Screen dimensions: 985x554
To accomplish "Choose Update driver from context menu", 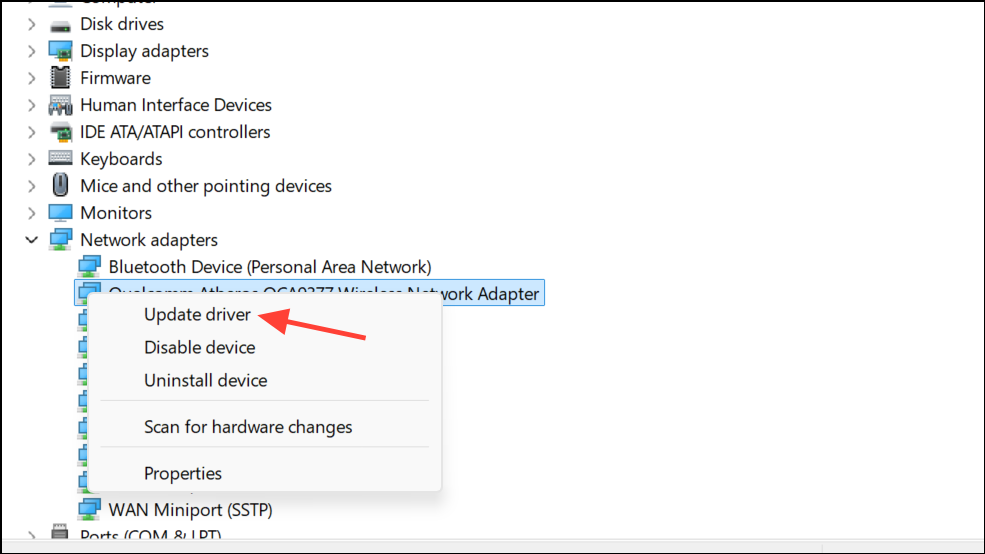I will pyautogui.click(x=197, y=314).
